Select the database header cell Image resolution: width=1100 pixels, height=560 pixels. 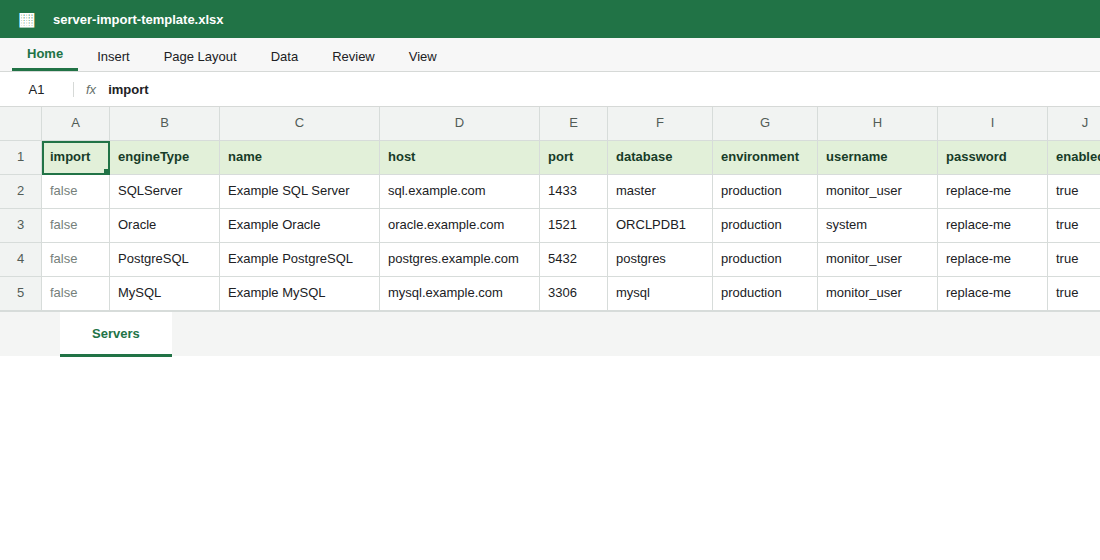tap(659, 157)
